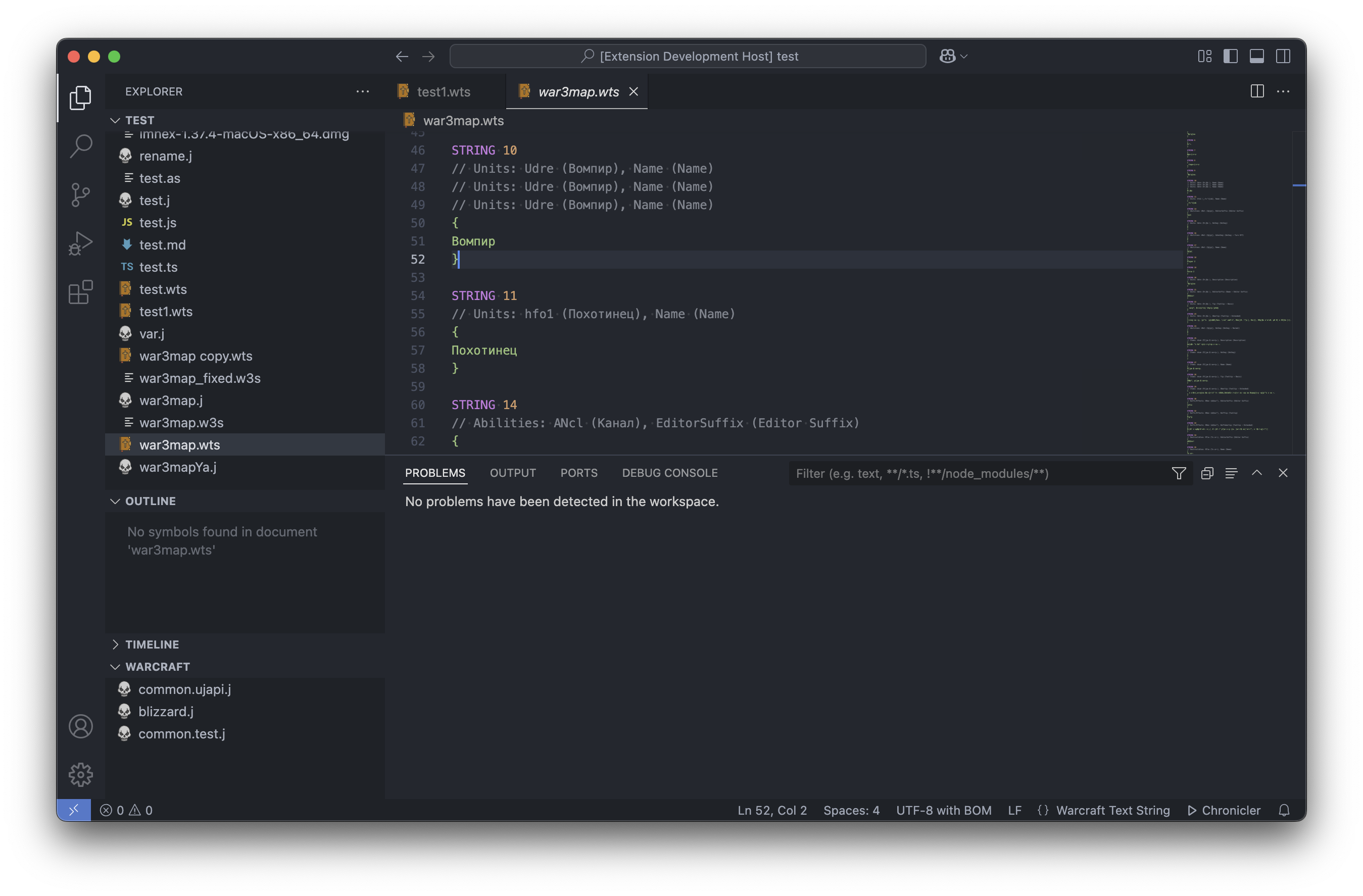This screenshot has height=896, width=1363.
Task: Click the notifications bell in status bar
Action: click(x=1284, y=810)
